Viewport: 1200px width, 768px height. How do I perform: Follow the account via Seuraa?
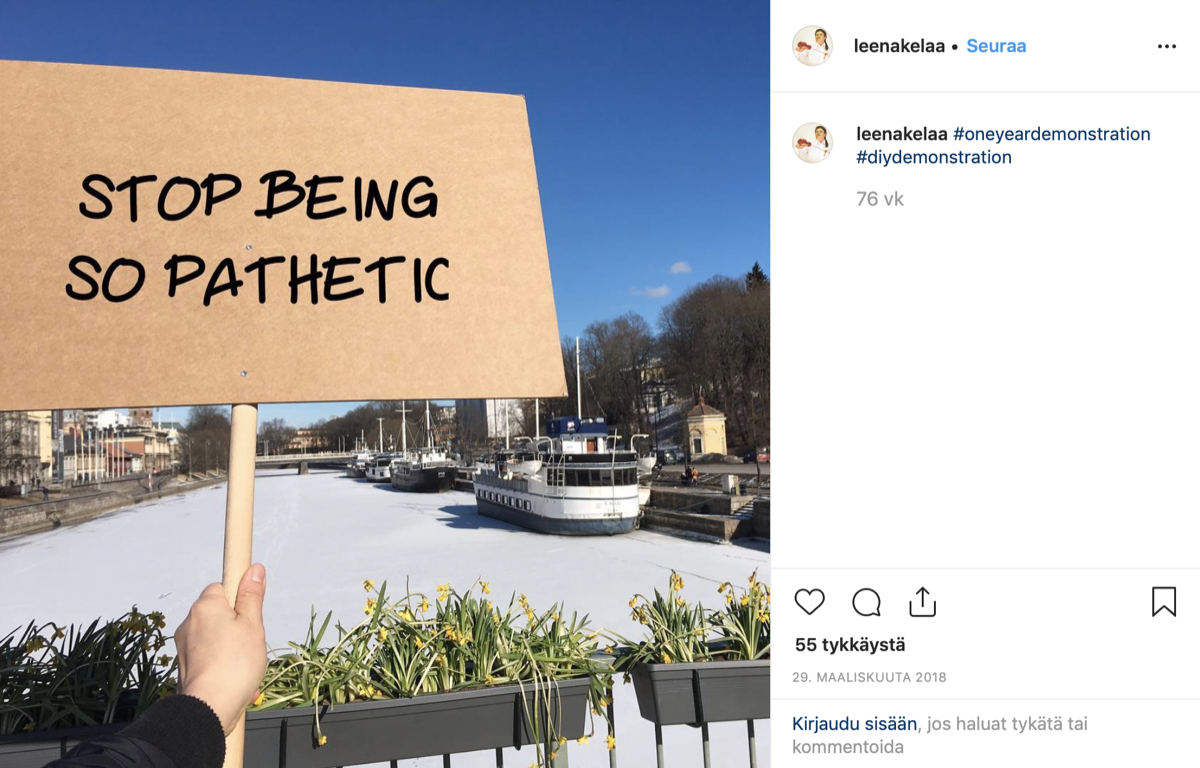996,46
